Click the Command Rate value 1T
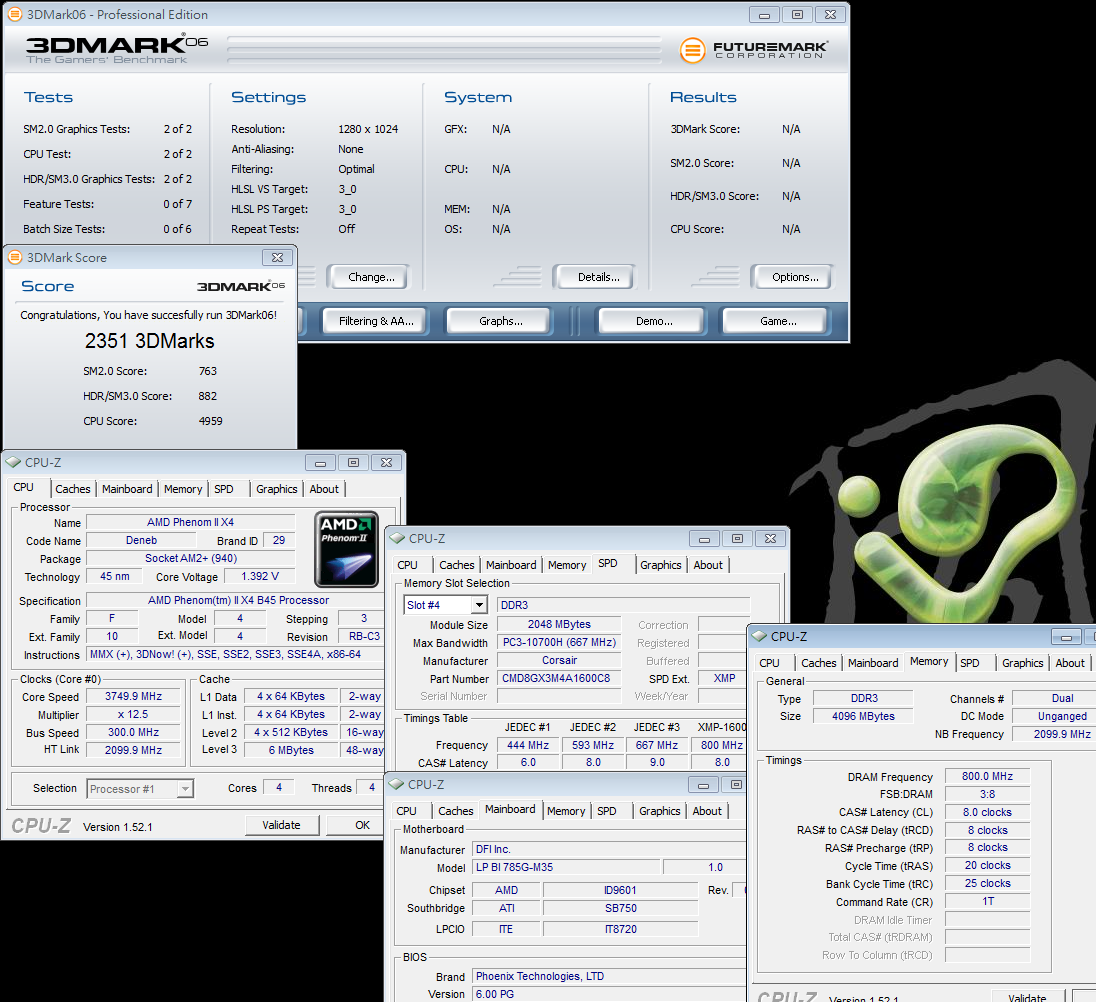Viewport: 1096px width, 1002px height. pyautogui.click(x=987, y=901)
